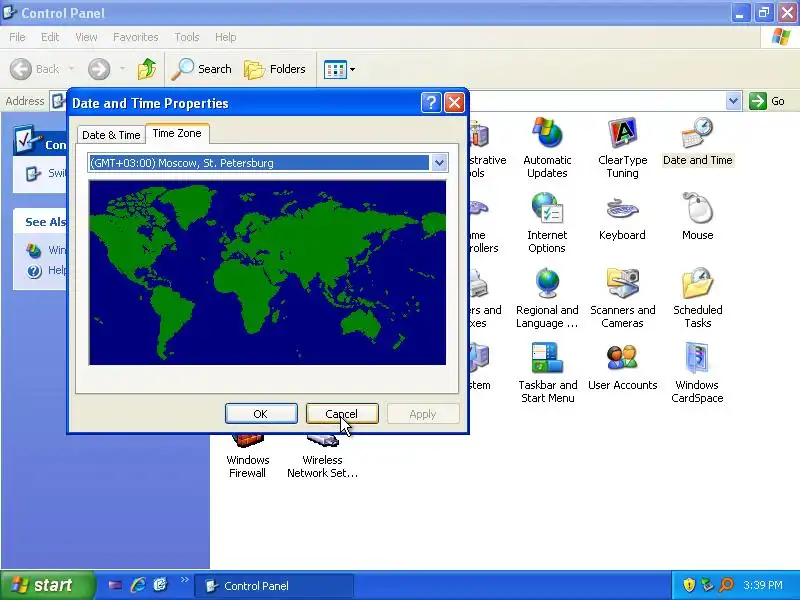Open the Keyboard control panel icon
This screenshot has width=800, height=600.
tap(622, 217)
